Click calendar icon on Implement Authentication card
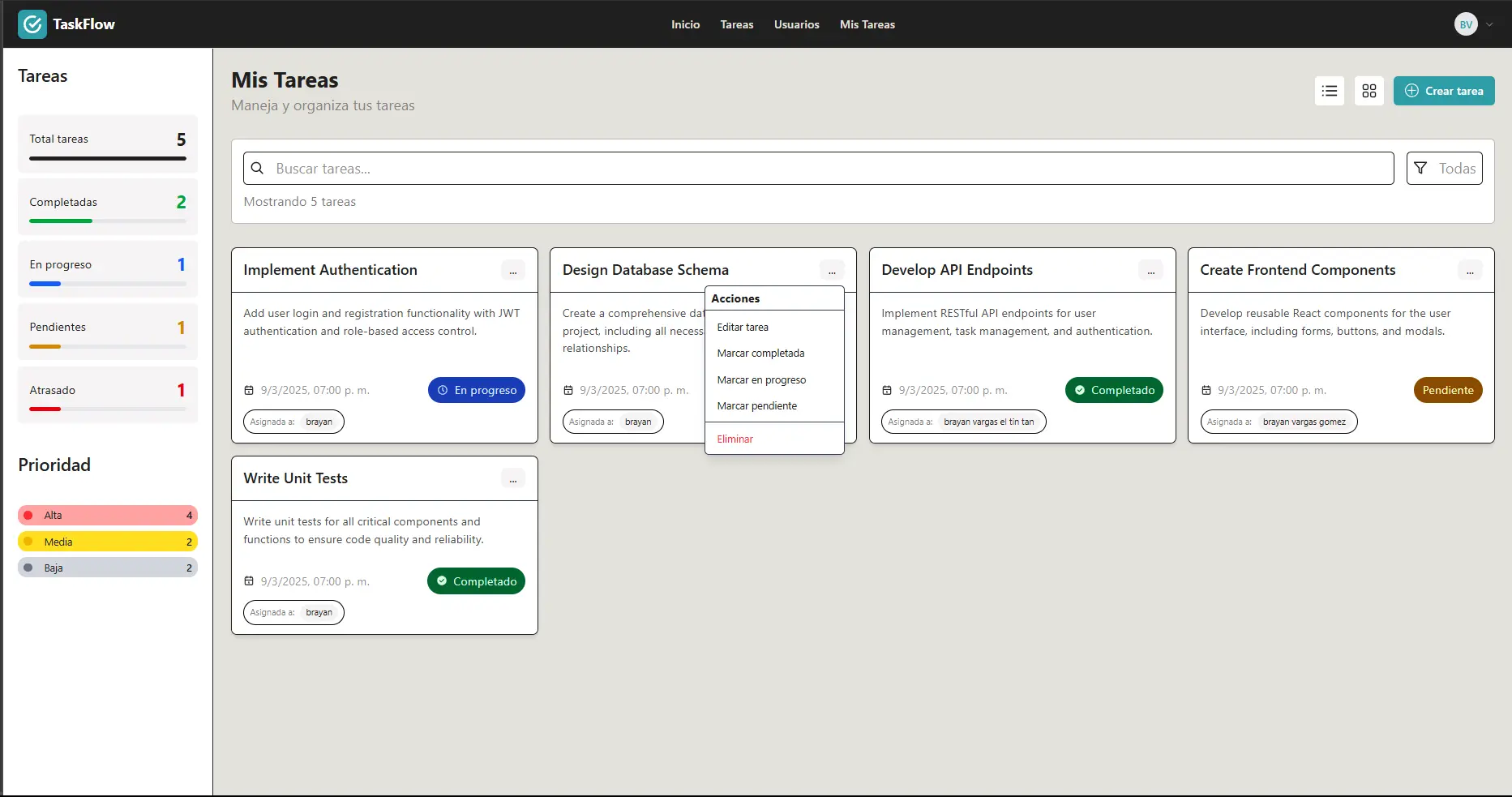 tap(249, 390)
